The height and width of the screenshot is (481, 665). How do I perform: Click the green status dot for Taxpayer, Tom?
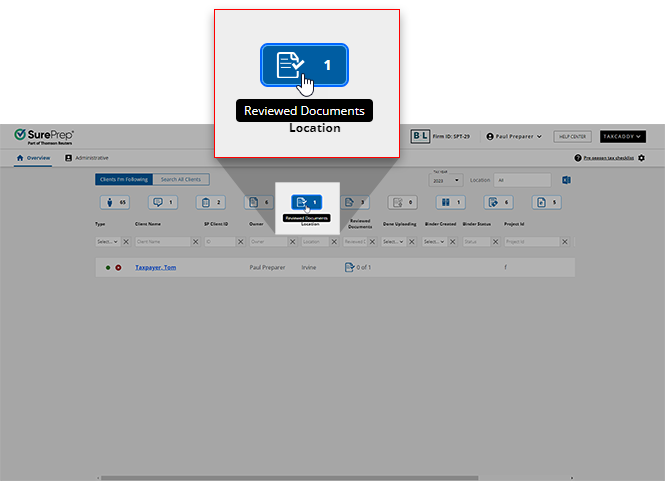point(108,268)
